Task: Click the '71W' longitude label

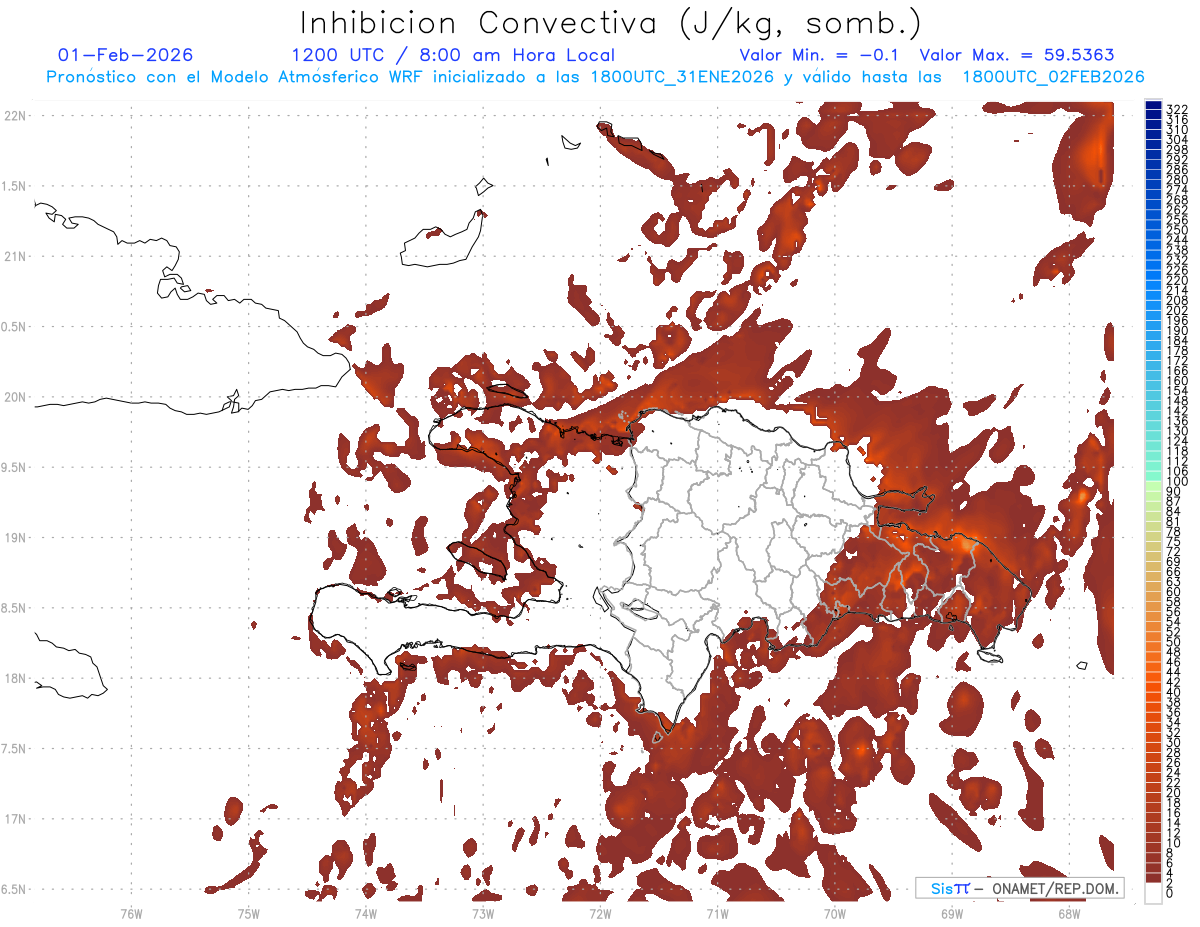Action: pos(717,913)
